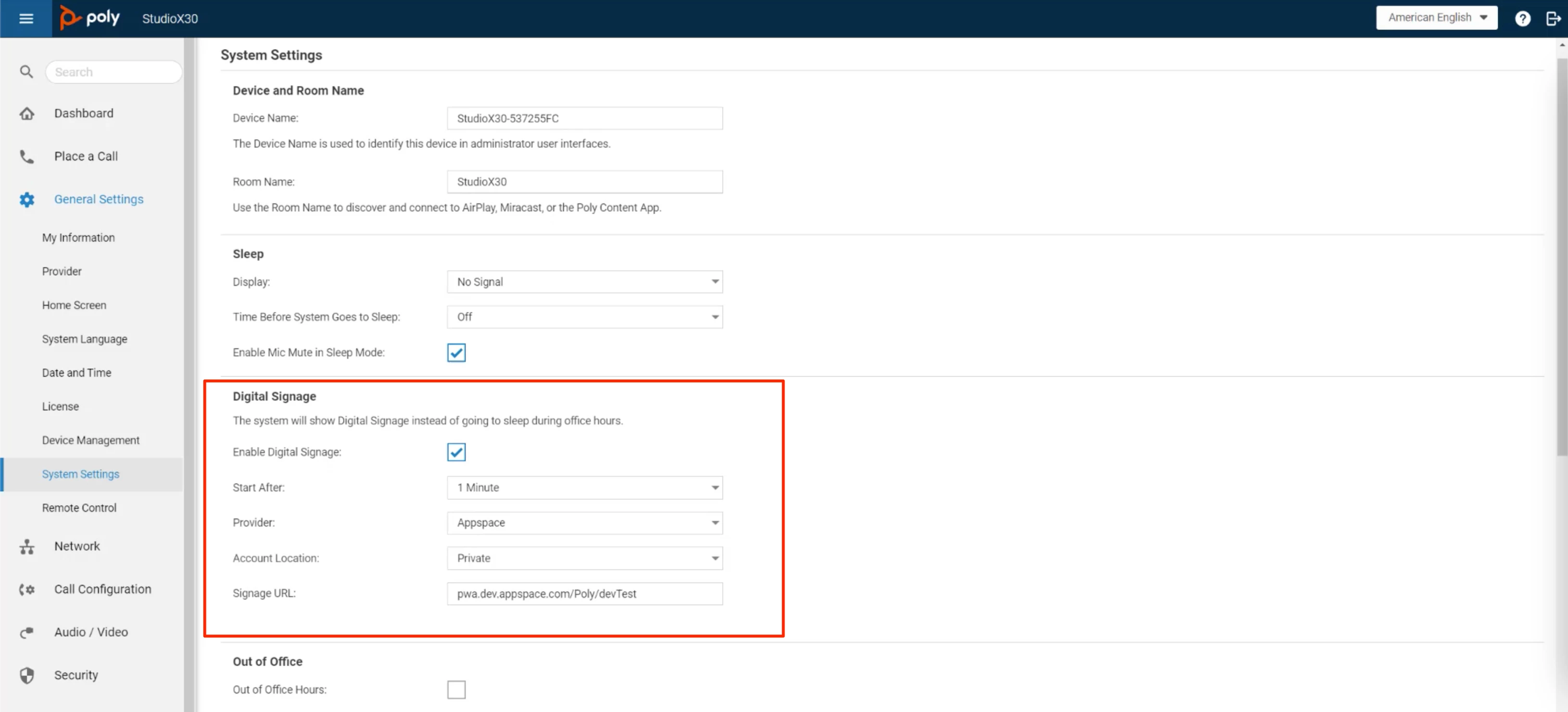This screenshot has width=1568, height=712.
Task: Check the Out of Office Hours box
Action: click(456, 689)
